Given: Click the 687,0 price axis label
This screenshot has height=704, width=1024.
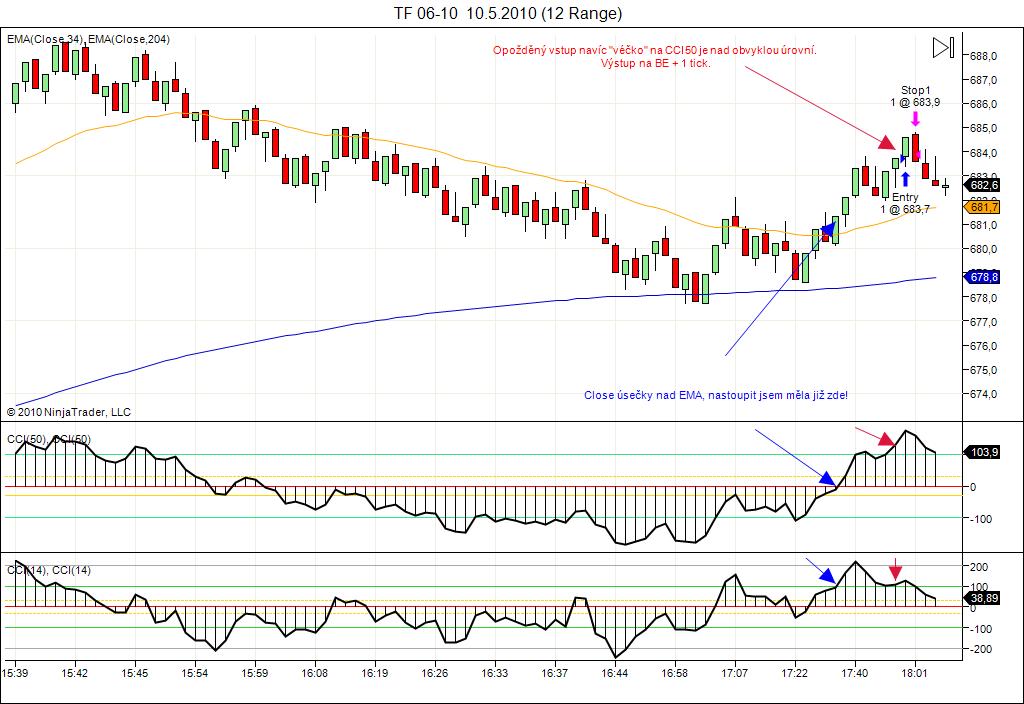Looking at the screenshot, I should 984,80.
